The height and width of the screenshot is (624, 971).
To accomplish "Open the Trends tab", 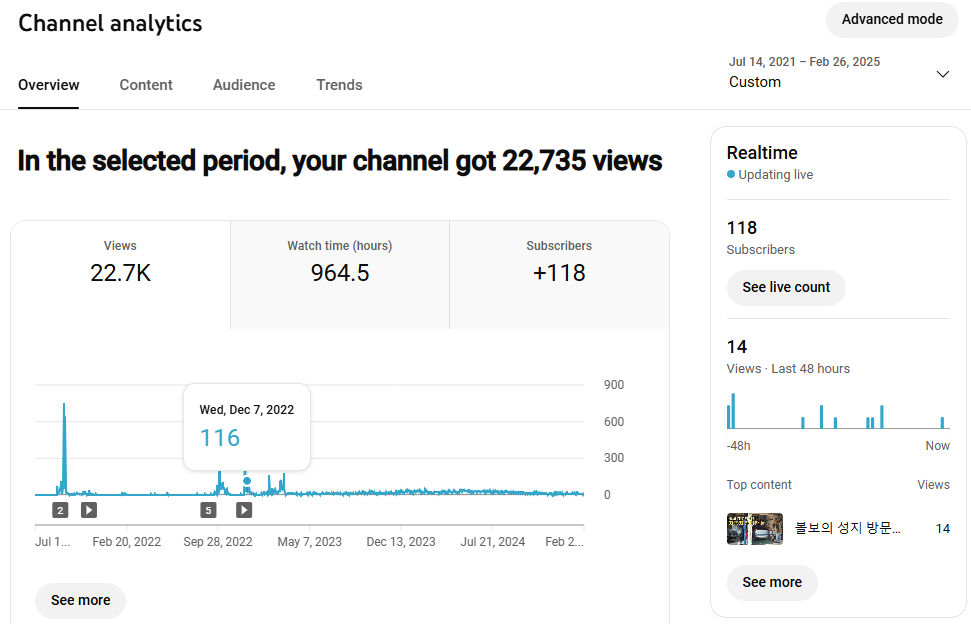I will (x=339, y=85).
